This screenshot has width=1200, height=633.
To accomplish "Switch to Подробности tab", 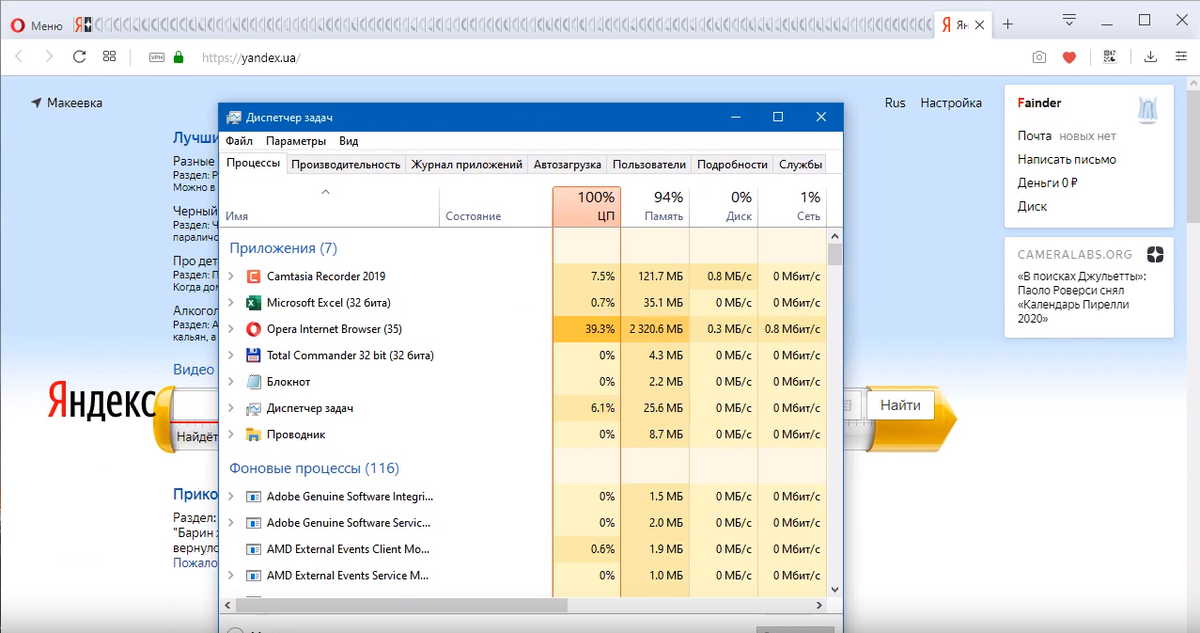I will (732, 164).
